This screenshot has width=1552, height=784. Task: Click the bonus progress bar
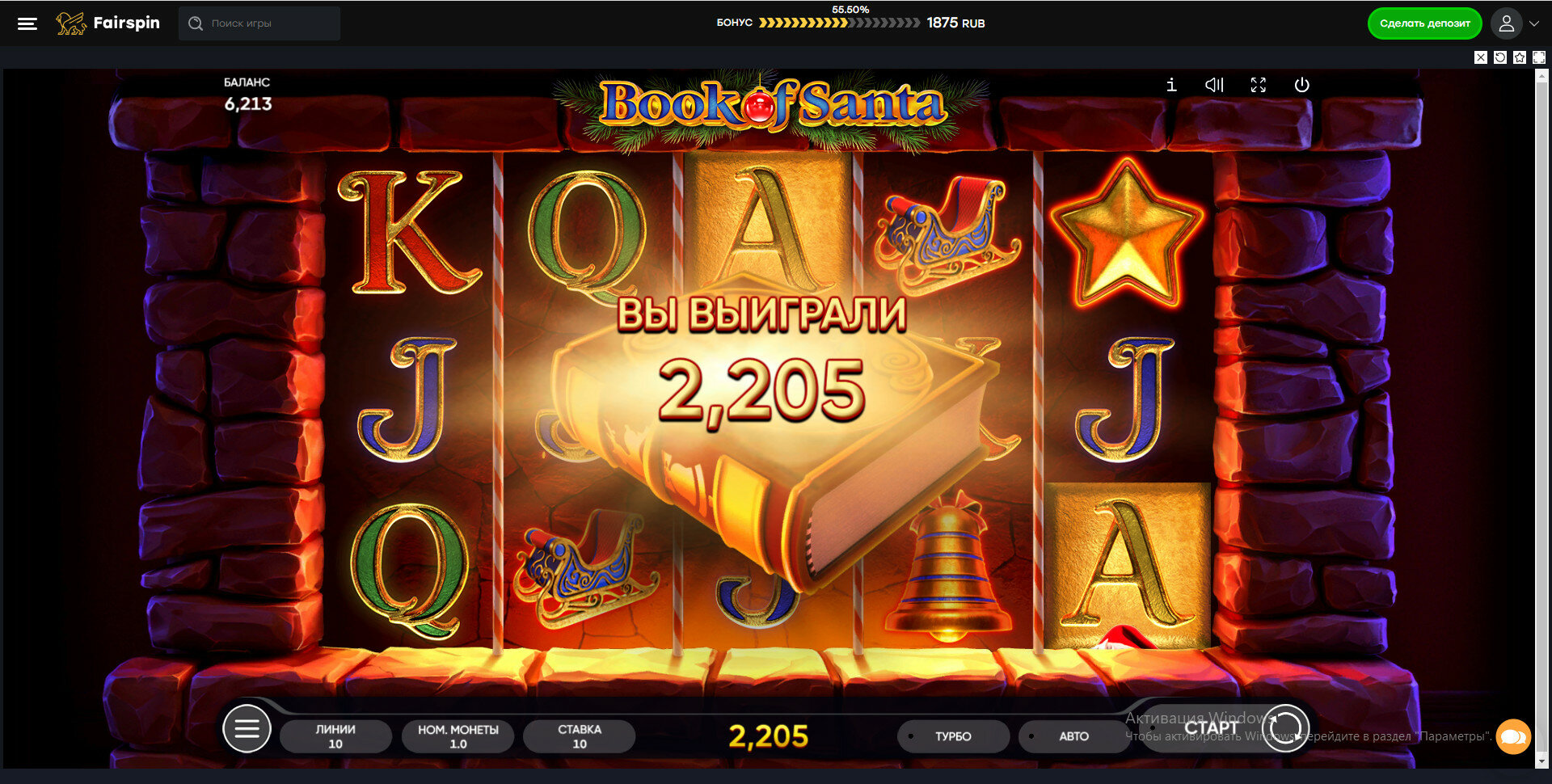(x=839, y=23)
